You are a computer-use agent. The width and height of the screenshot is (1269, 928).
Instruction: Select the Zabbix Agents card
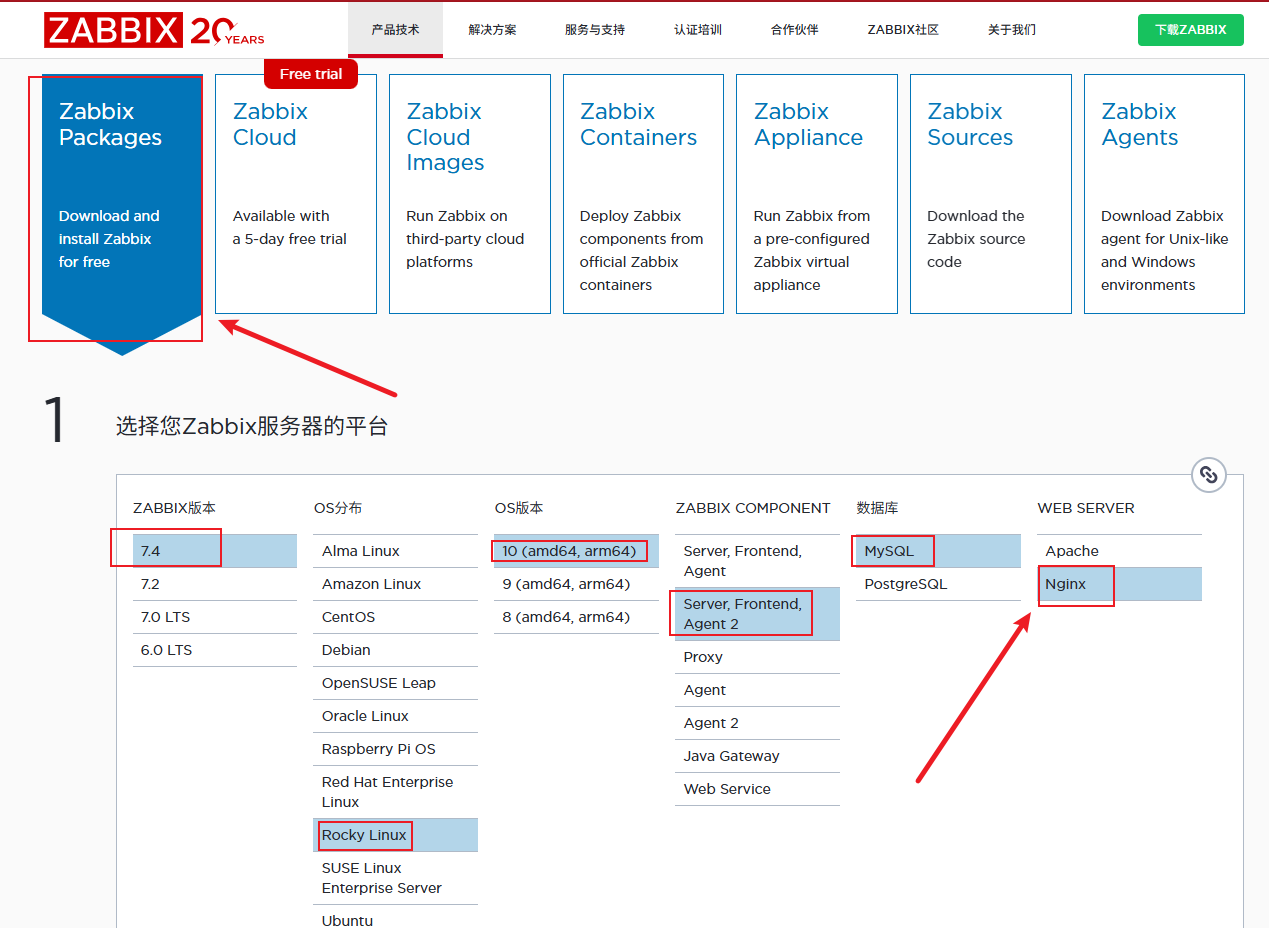coord(1164,194)
